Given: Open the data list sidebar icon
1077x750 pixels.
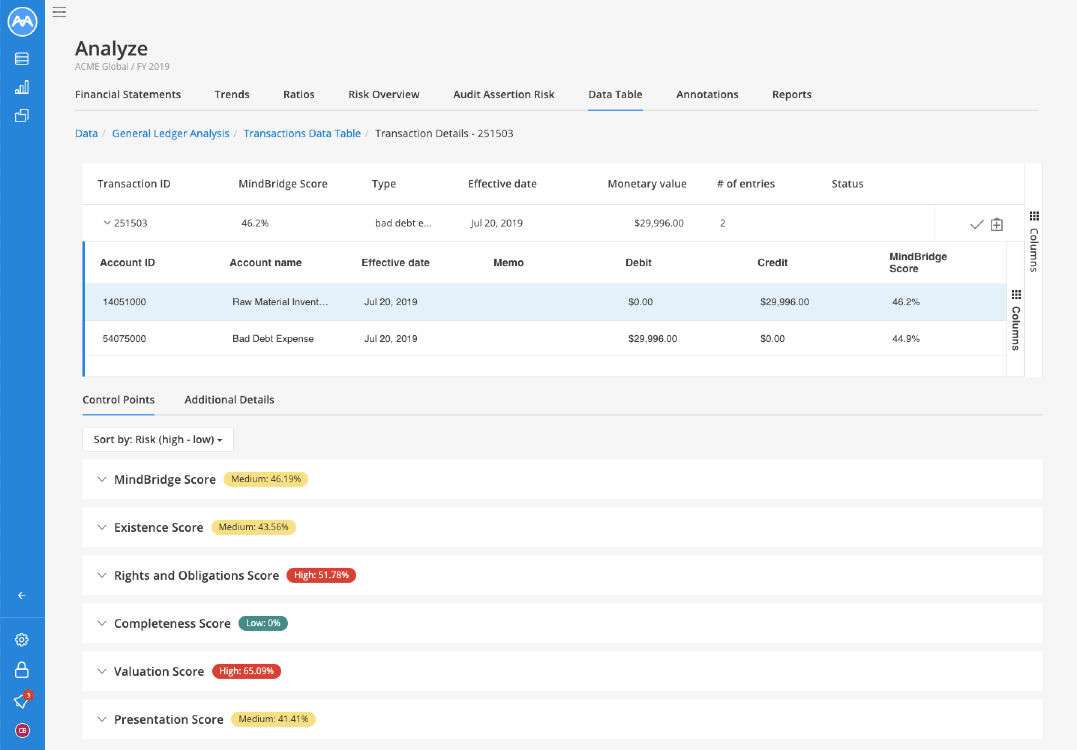Looking at the screenshot, I should [22, 59].
